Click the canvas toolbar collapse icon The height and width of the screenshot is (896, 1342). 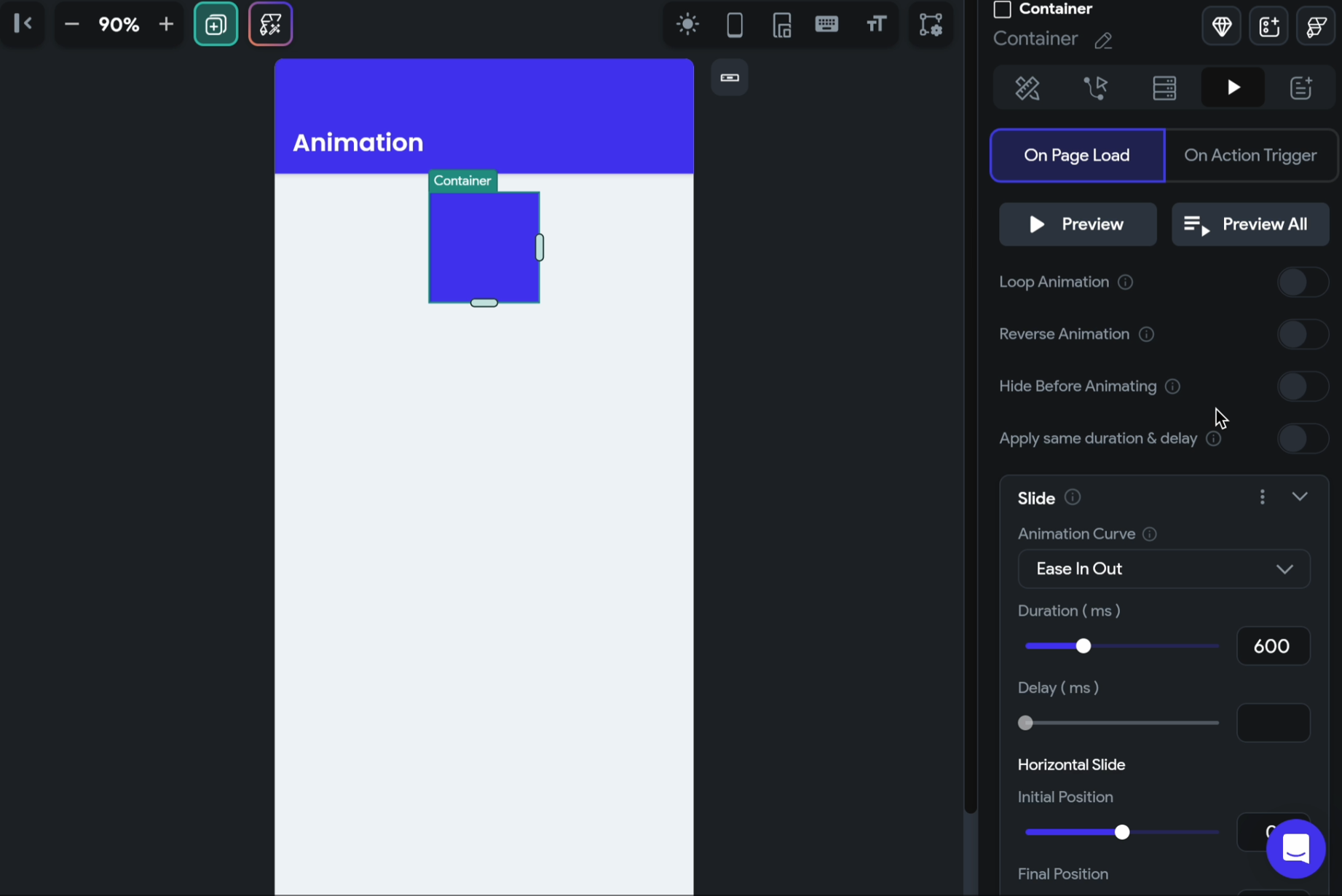pyautogui.click(x=730, y=78)
